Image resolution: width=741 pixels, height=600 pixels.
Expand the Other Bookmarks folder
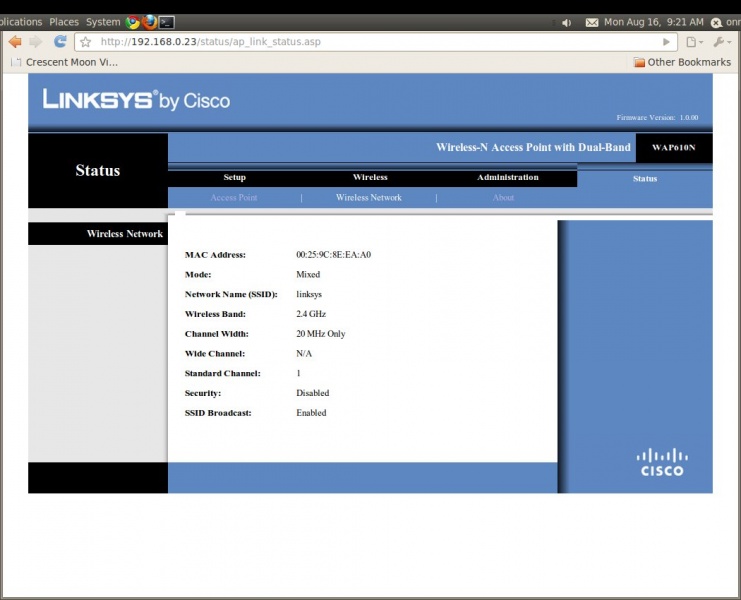click(682, 62)
